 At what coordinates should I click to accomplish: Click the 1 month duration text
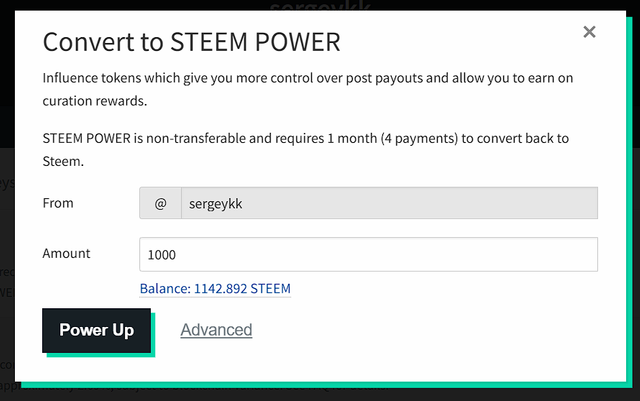tap(352, 138)
